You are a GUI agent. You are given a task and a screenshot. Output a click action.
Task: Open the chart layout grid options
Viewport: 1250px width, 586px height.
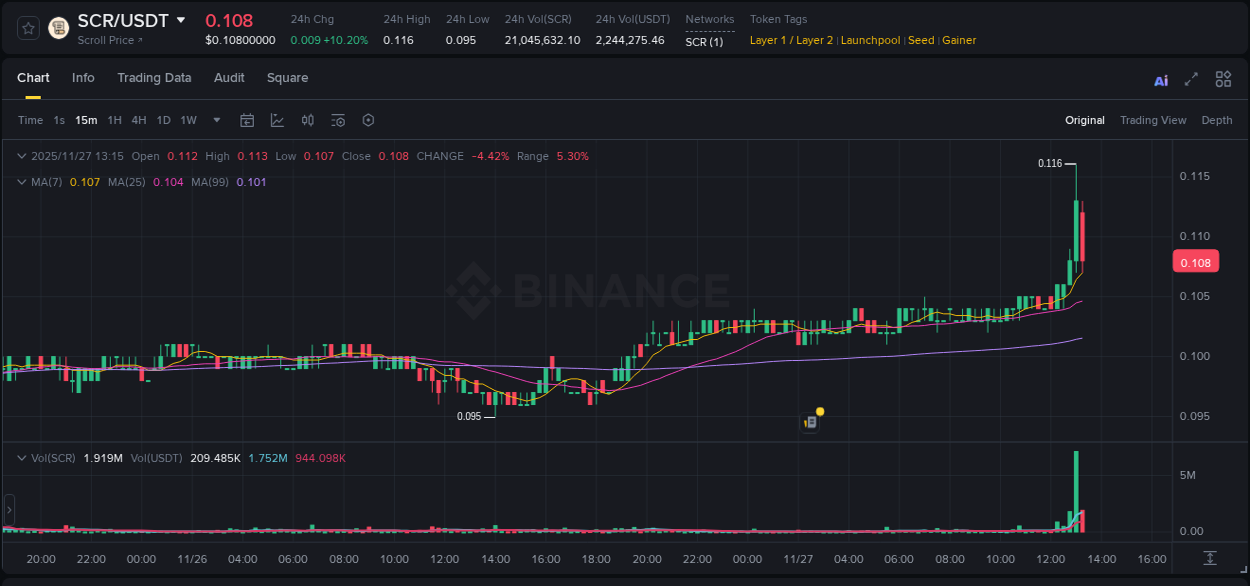click(x=1223, y=79)
